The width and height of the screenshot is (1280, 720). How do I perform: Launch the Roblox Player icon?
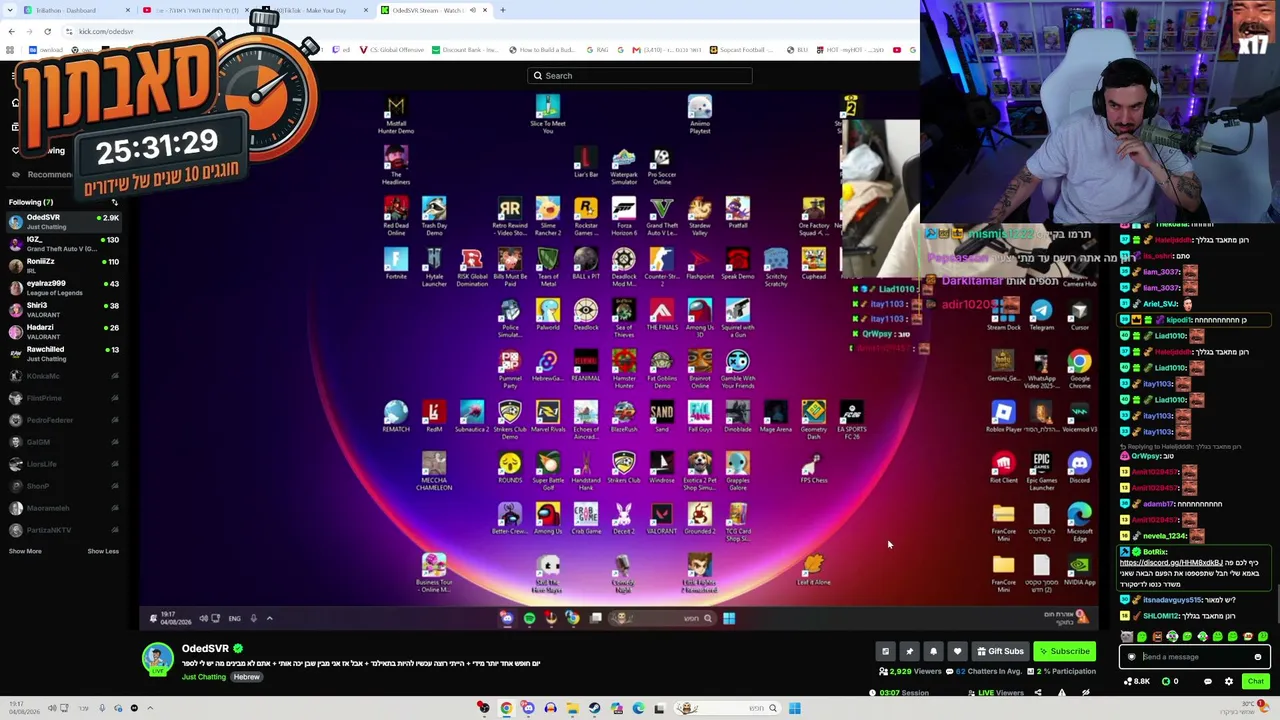(1003, 417)
